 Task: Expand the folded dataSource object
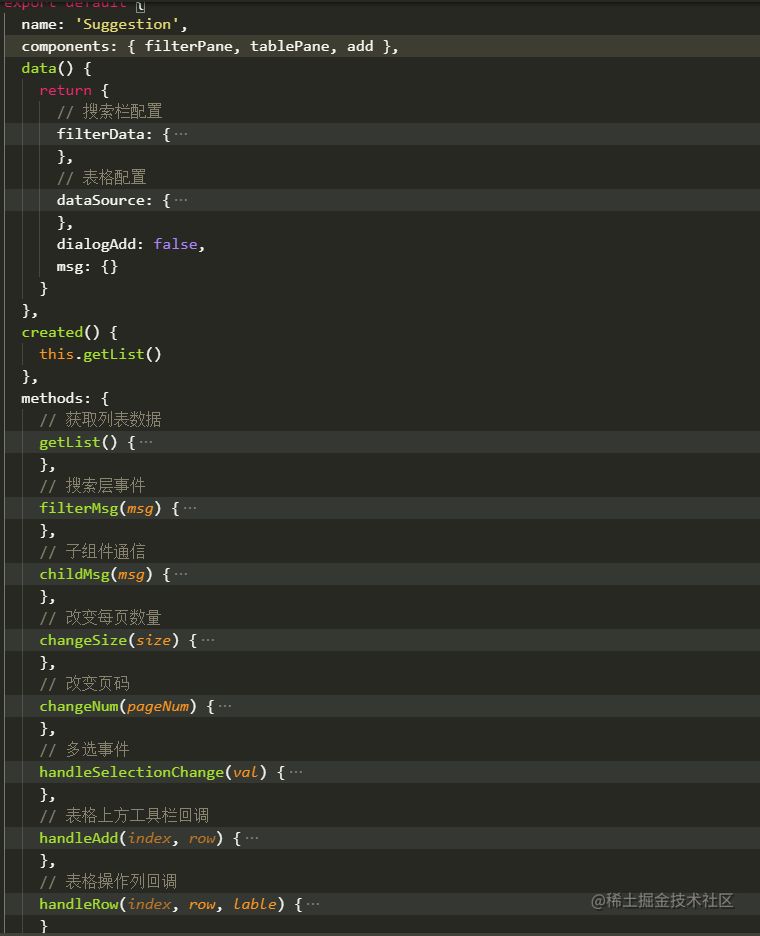(x=180, y=200)
